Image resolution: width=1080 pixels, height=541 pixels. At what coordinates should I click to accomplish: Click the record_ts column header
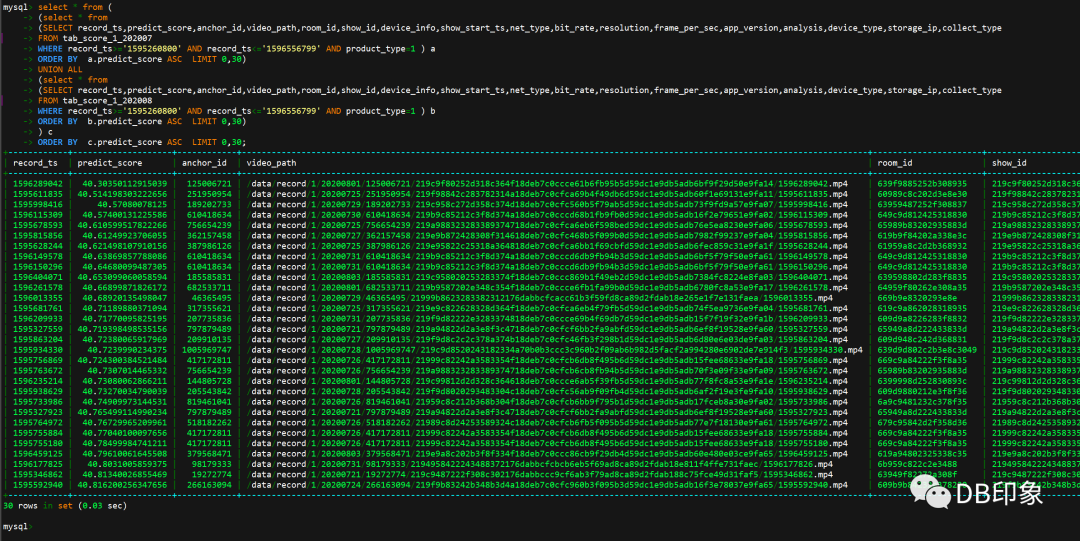35,163
